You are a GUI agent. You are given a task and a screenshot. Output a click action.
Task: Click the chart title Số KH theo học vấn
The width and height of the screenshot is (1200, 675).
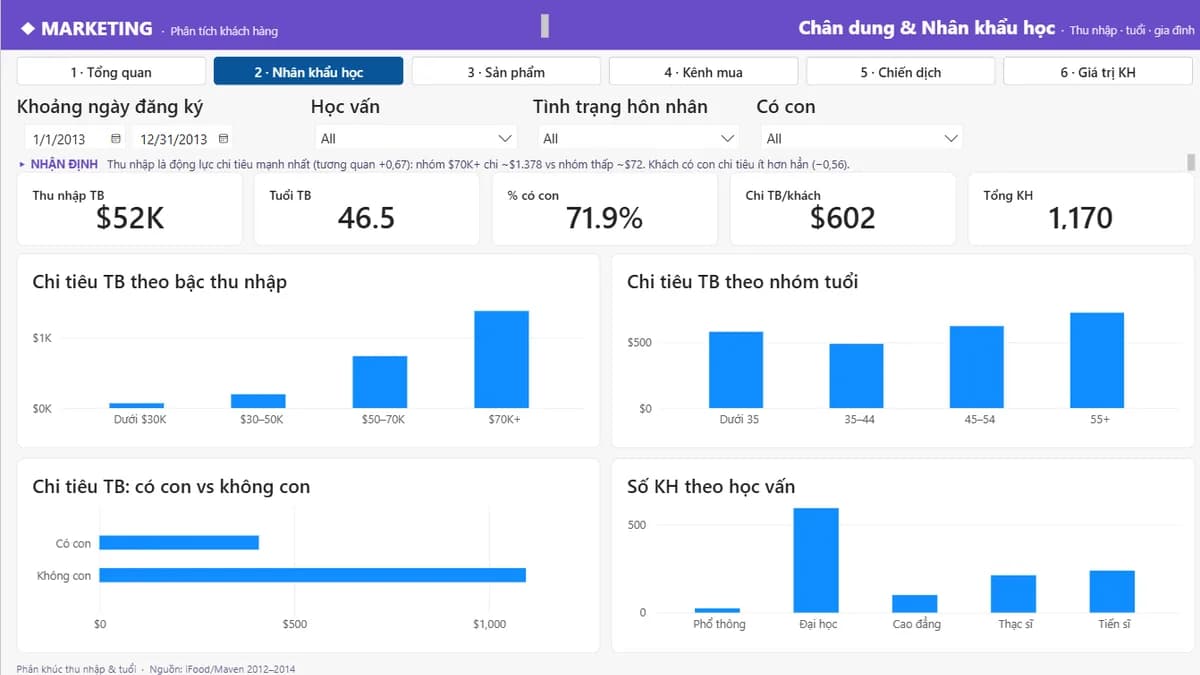[711, 487]
